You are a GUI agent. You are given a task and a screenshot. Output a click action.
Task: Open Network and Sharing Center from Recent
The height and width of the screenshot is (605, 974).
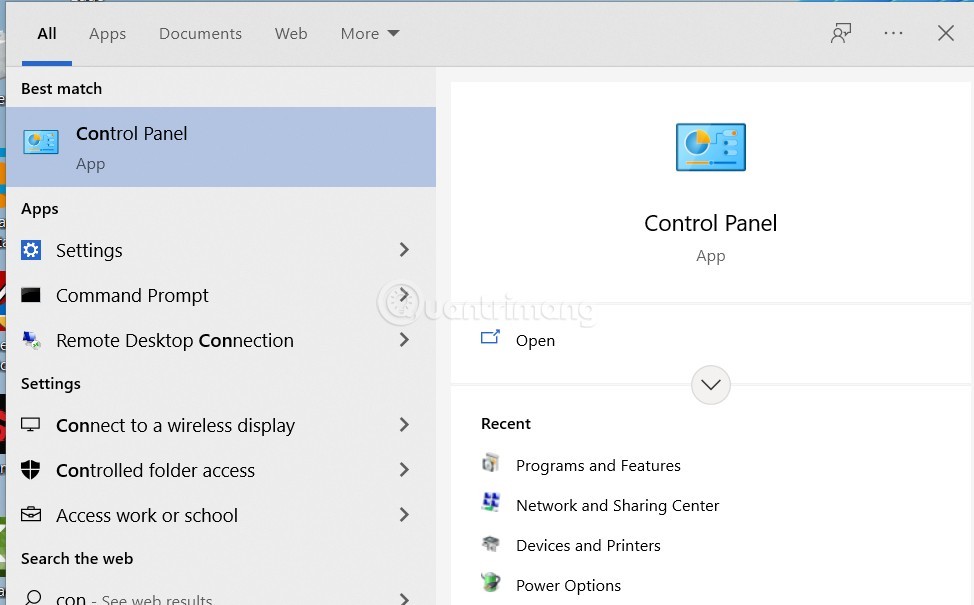pos(617,506)
